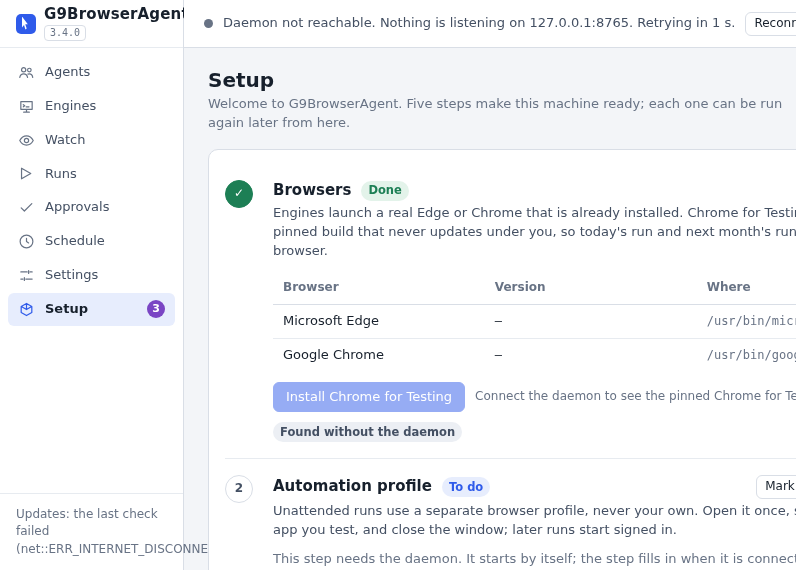796x570 pixels.
Task: Click the Microsoft Edge /usr/bin path cell
Action: coord(751,321)
